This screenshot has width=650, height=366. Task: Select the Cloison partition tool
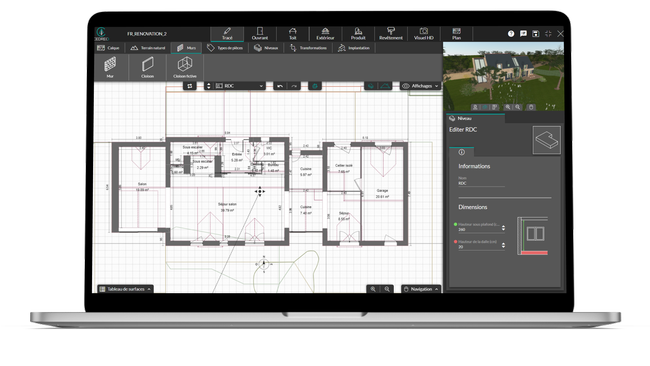click(x=147, y=67)
